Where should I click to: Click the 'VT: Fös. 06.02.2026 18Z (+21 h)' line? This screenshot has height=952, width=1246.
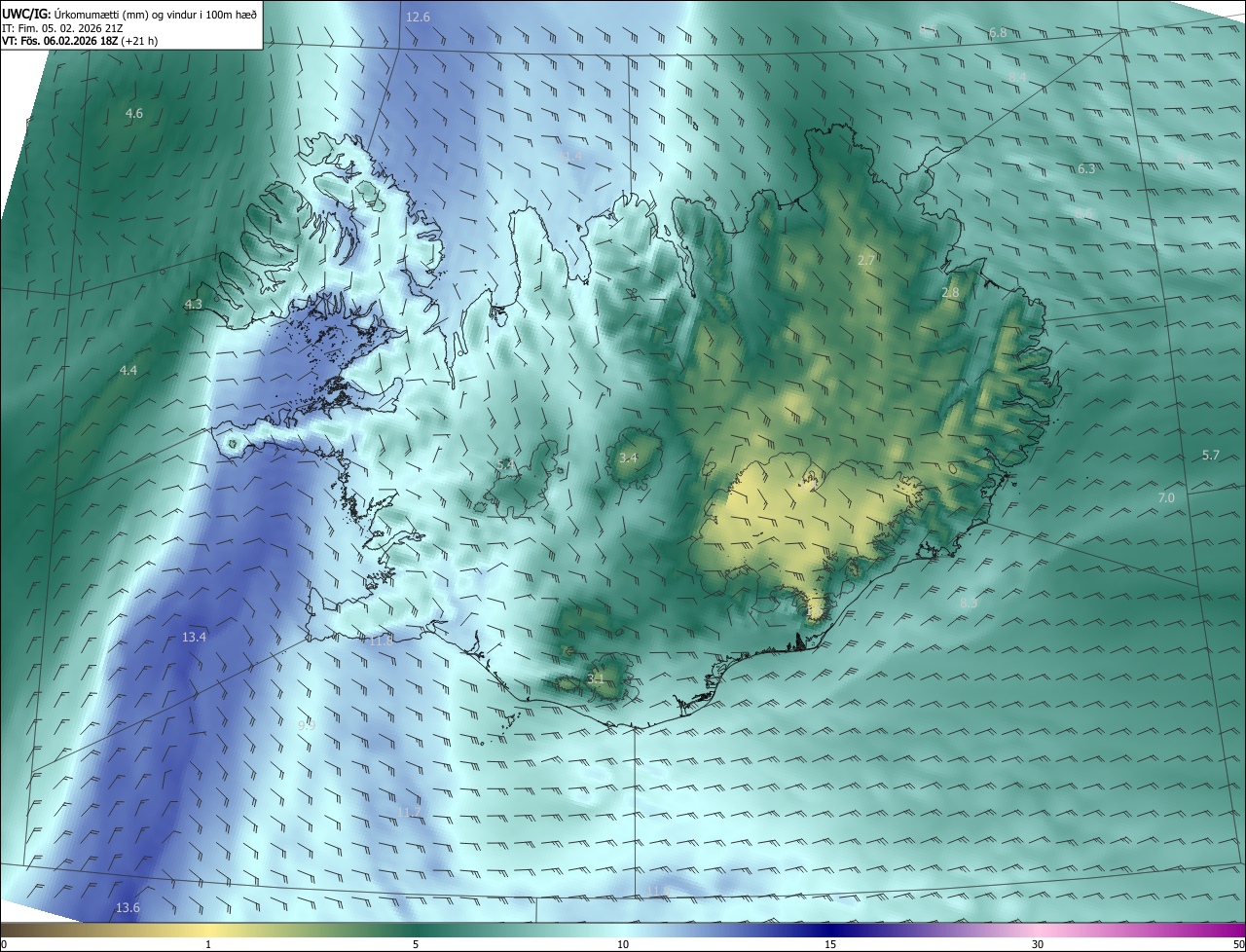click(x=81, y=41)
